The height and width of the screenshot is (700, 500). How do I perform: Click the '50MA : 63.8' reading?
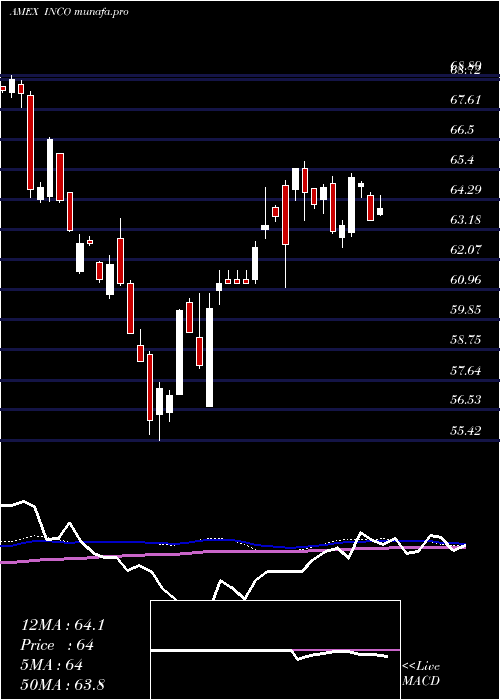62,684
